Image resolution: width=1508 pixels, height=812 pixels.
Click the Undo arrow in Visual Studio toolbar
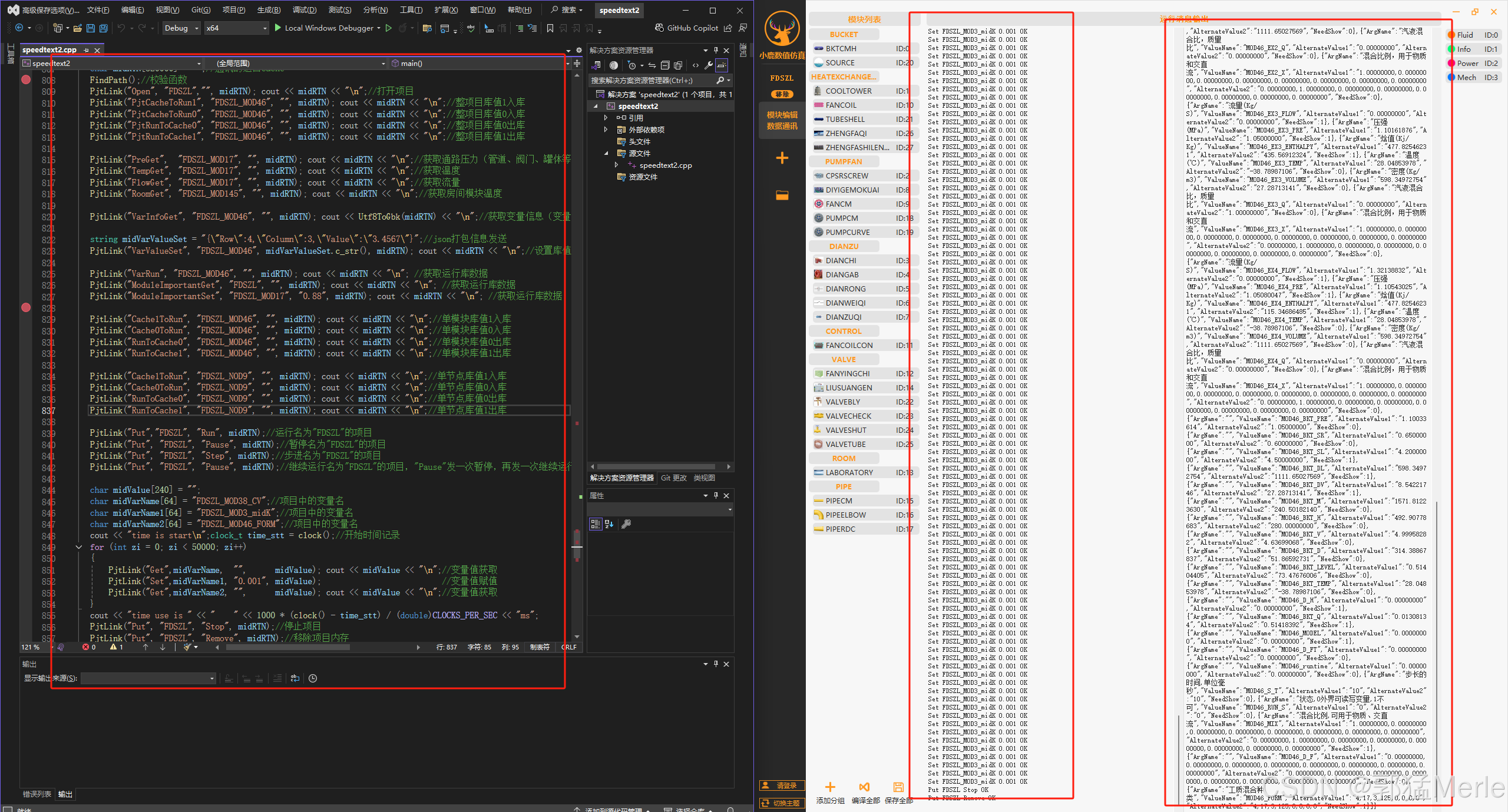click(x=121, y=28)
